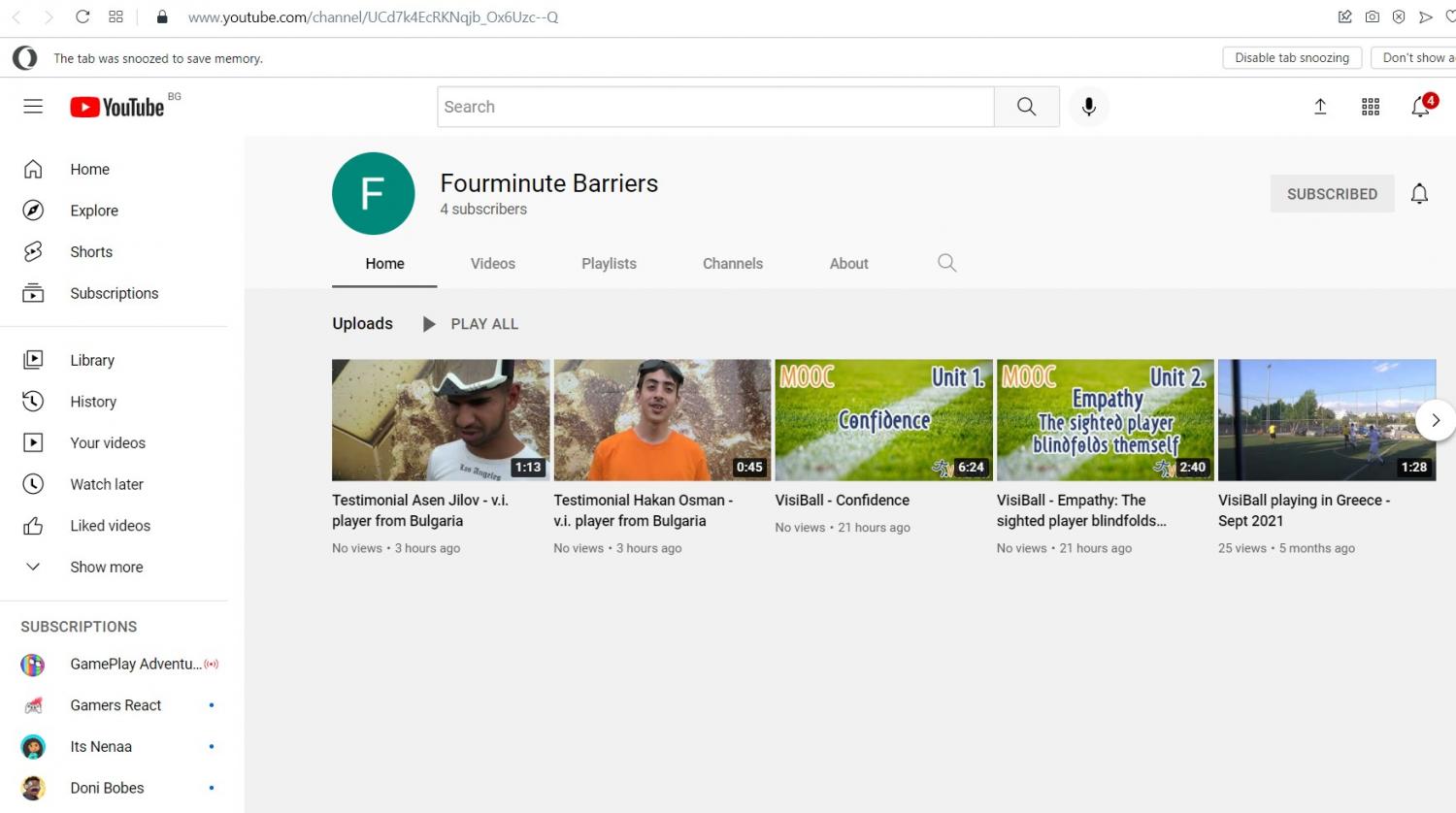Open VisiBall Empathy video thumbnail
The width and height of the screenshot is (1456, 813).
click(1105, 420)
